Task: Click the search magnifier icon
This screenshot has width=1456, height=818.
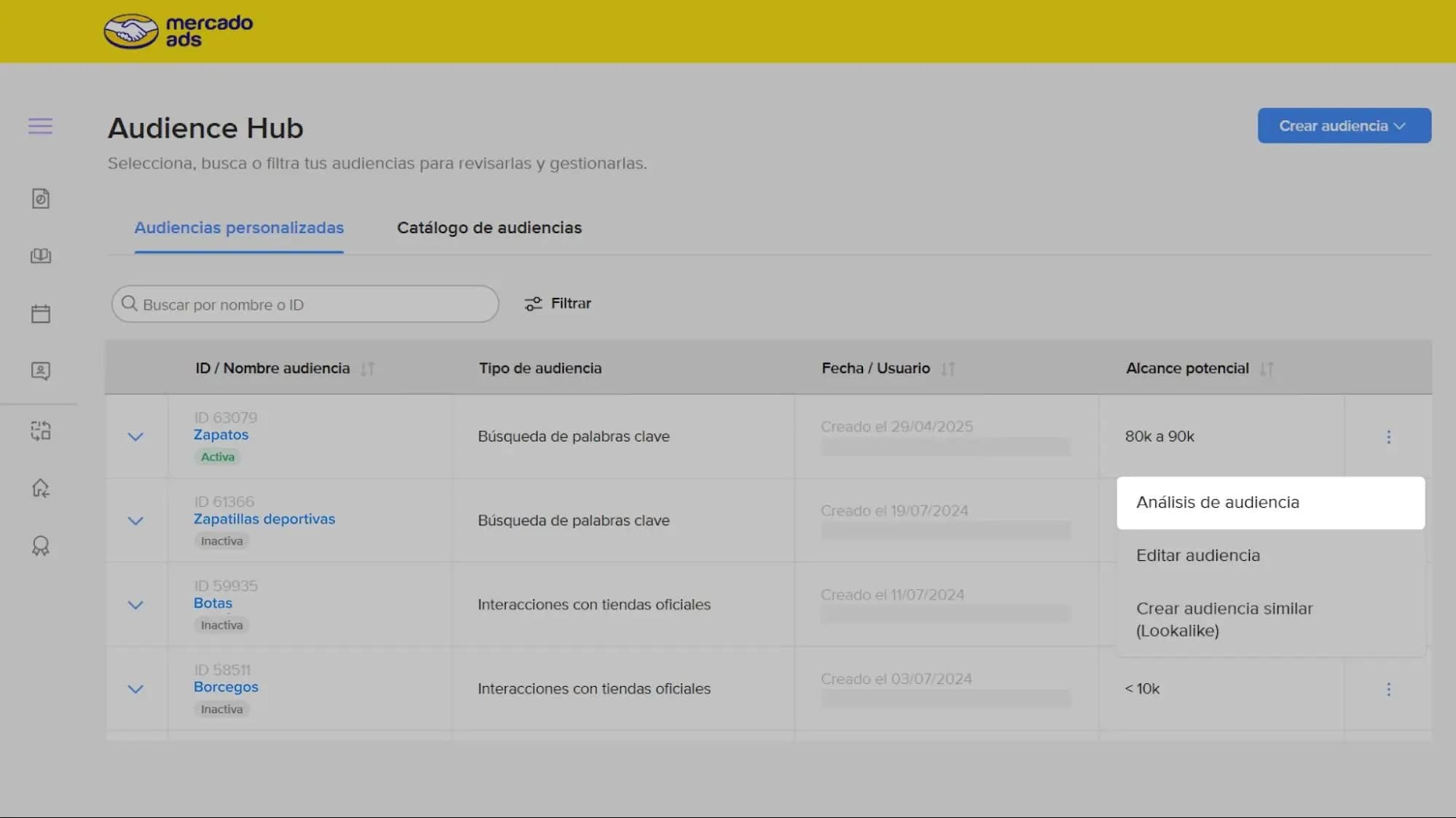Action: [129, 304]
